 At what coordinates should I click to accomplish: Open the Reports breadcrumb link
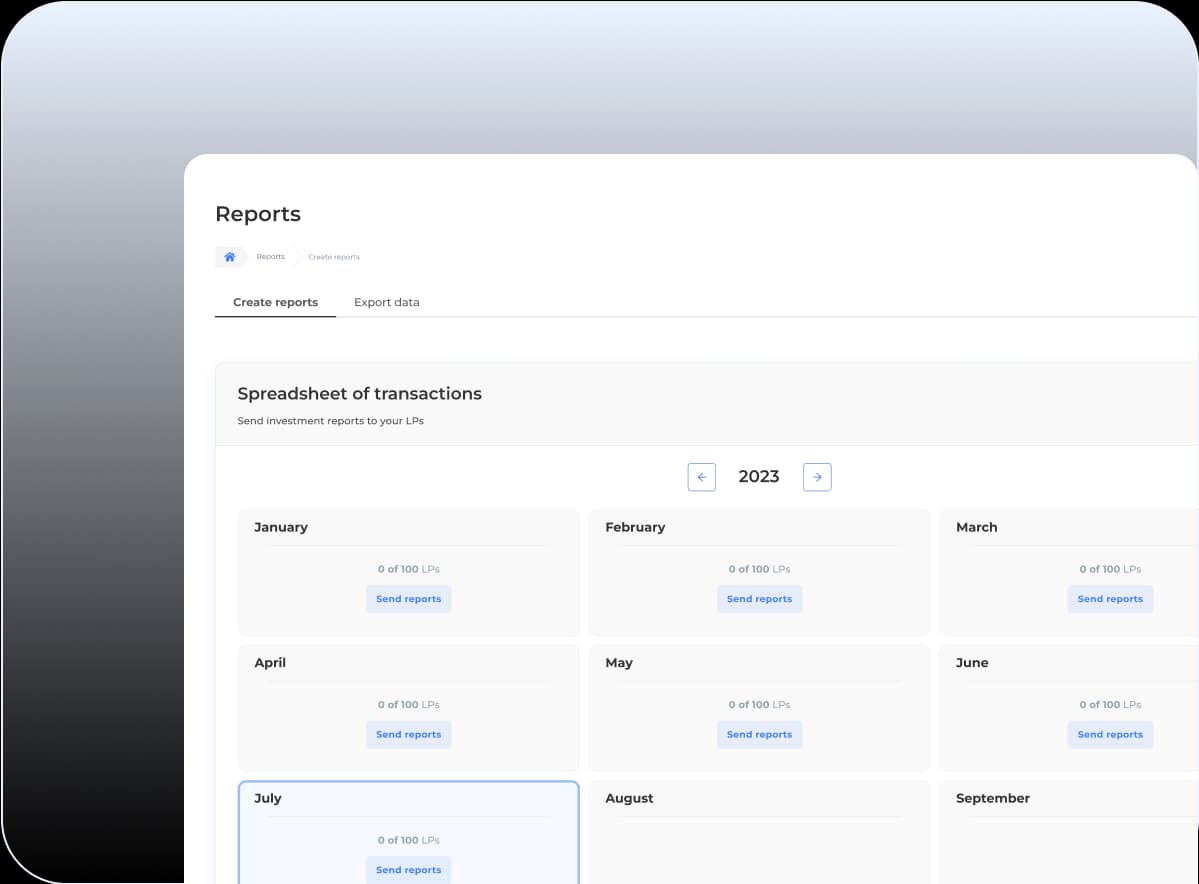pyautogui.click(x=270, y=257)
